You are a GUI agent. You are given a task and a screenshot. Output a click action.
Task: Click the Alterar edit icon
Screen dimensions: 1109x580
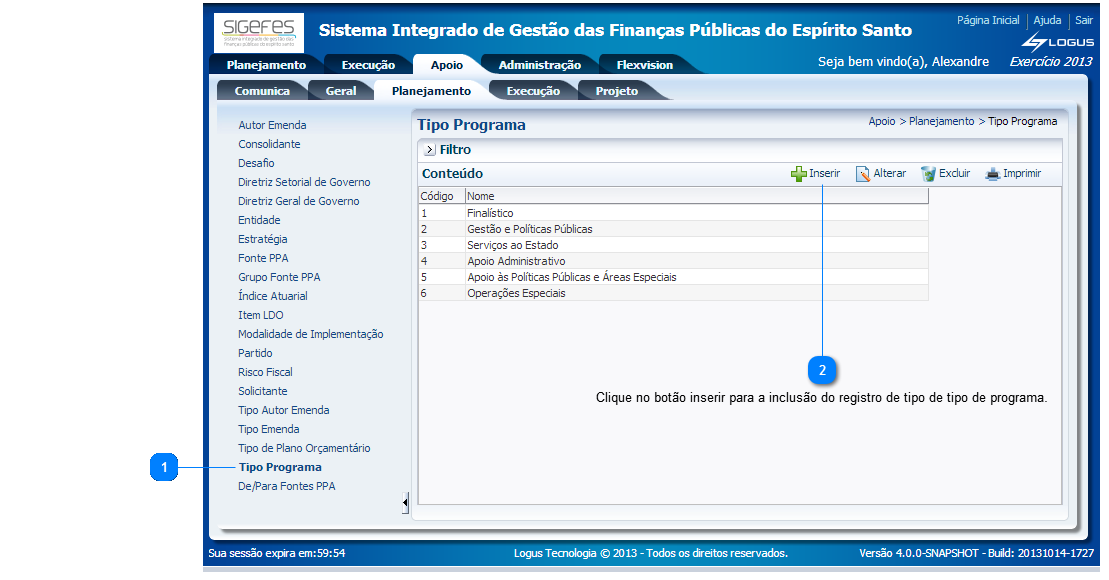point(863,174)
